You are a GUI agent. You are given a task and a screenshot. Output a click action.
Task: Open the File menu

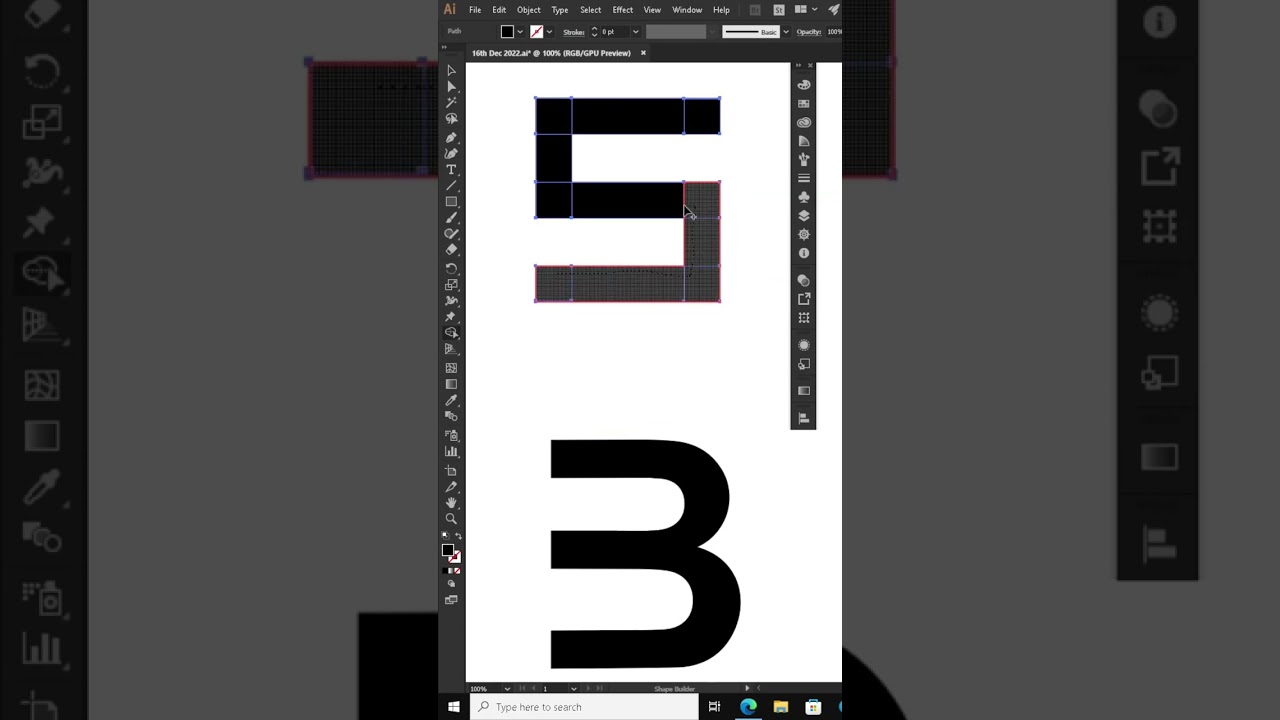click(475, 10)
